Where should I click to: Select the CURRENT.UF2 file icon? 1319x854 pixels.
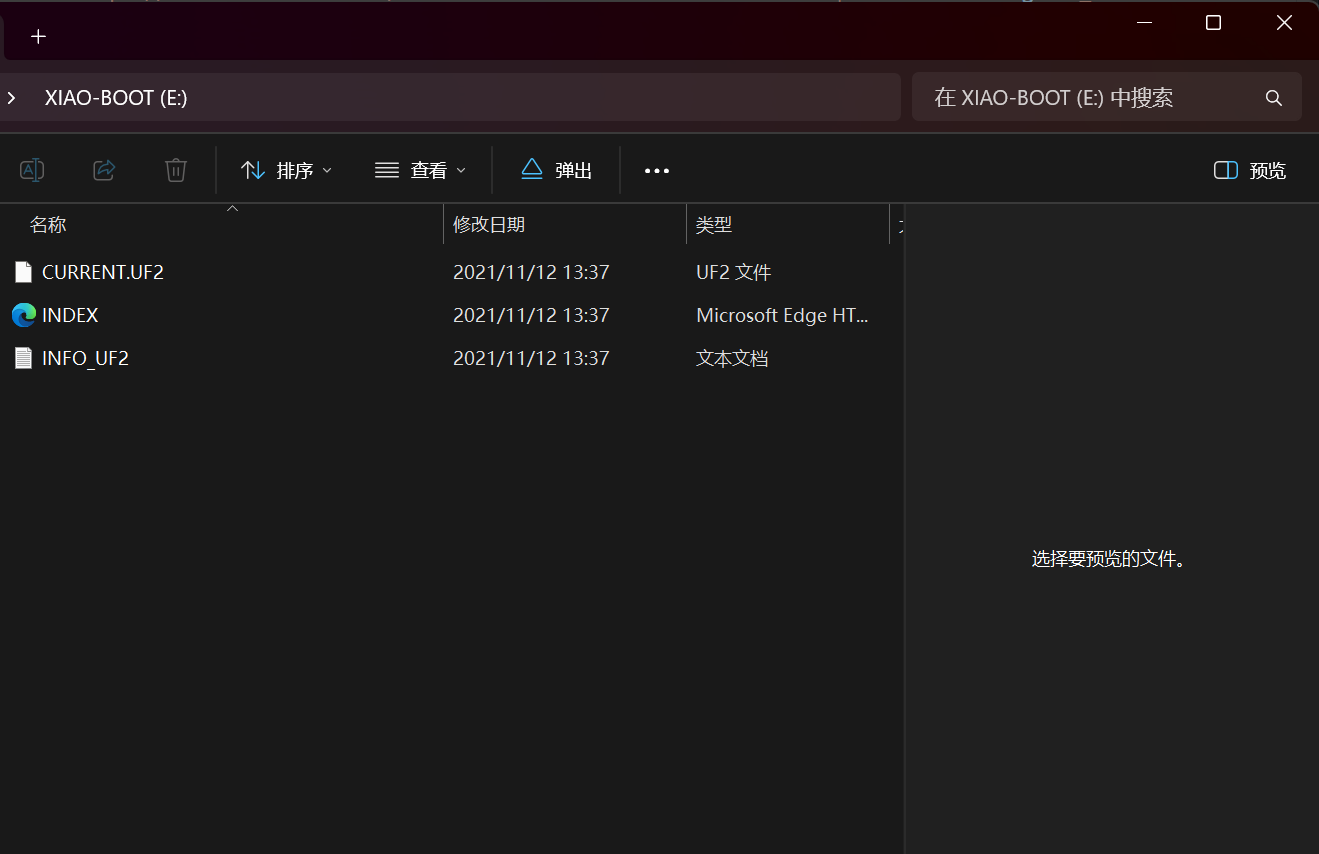coord(24,272)
